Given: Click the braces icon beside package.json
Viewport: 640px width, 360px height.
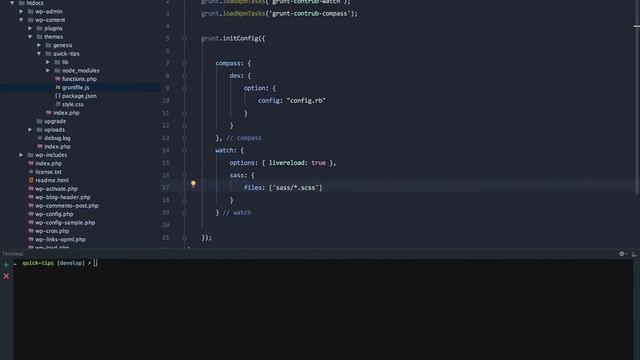Looking at the screenshot, I should click(x=58, y=96).
